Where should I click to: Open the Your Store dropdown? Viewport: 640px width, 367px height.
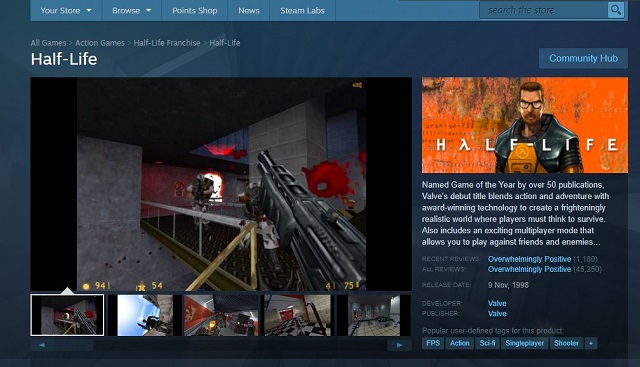66,11
